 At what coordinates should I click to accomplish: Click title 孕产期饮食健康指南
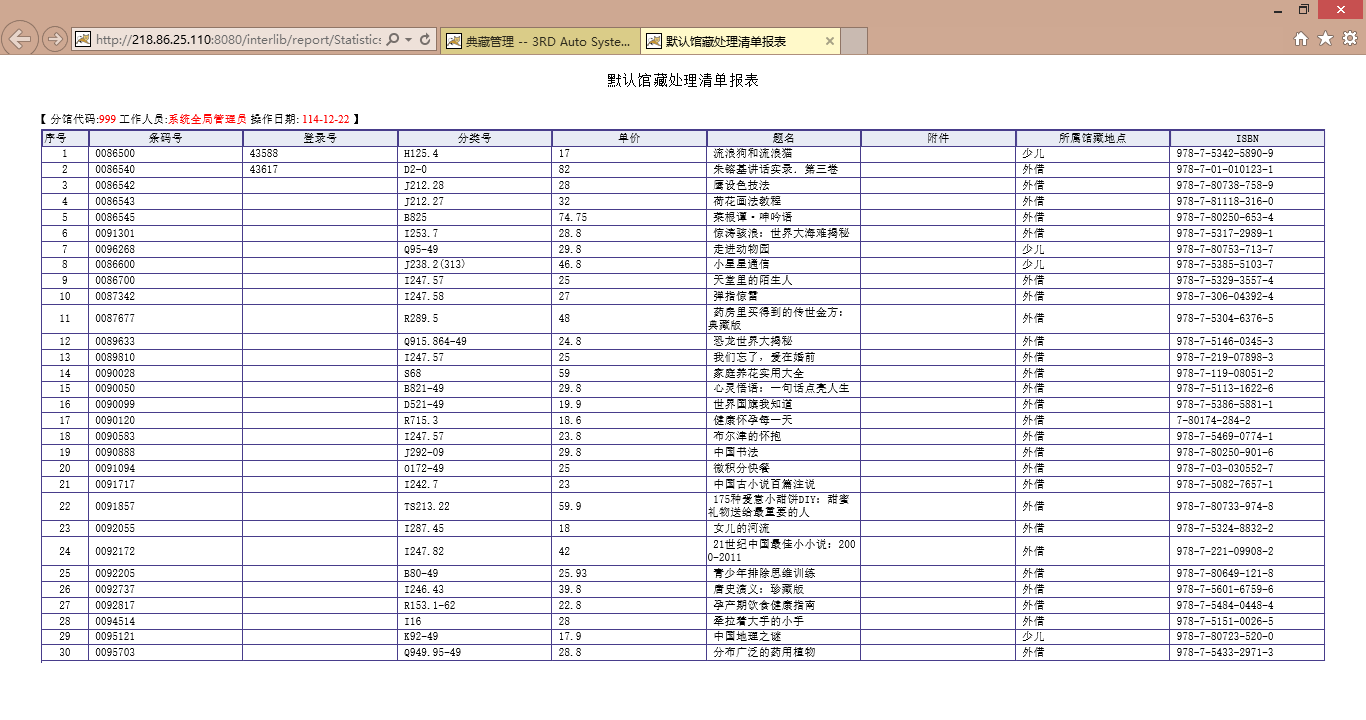point(764,606)
